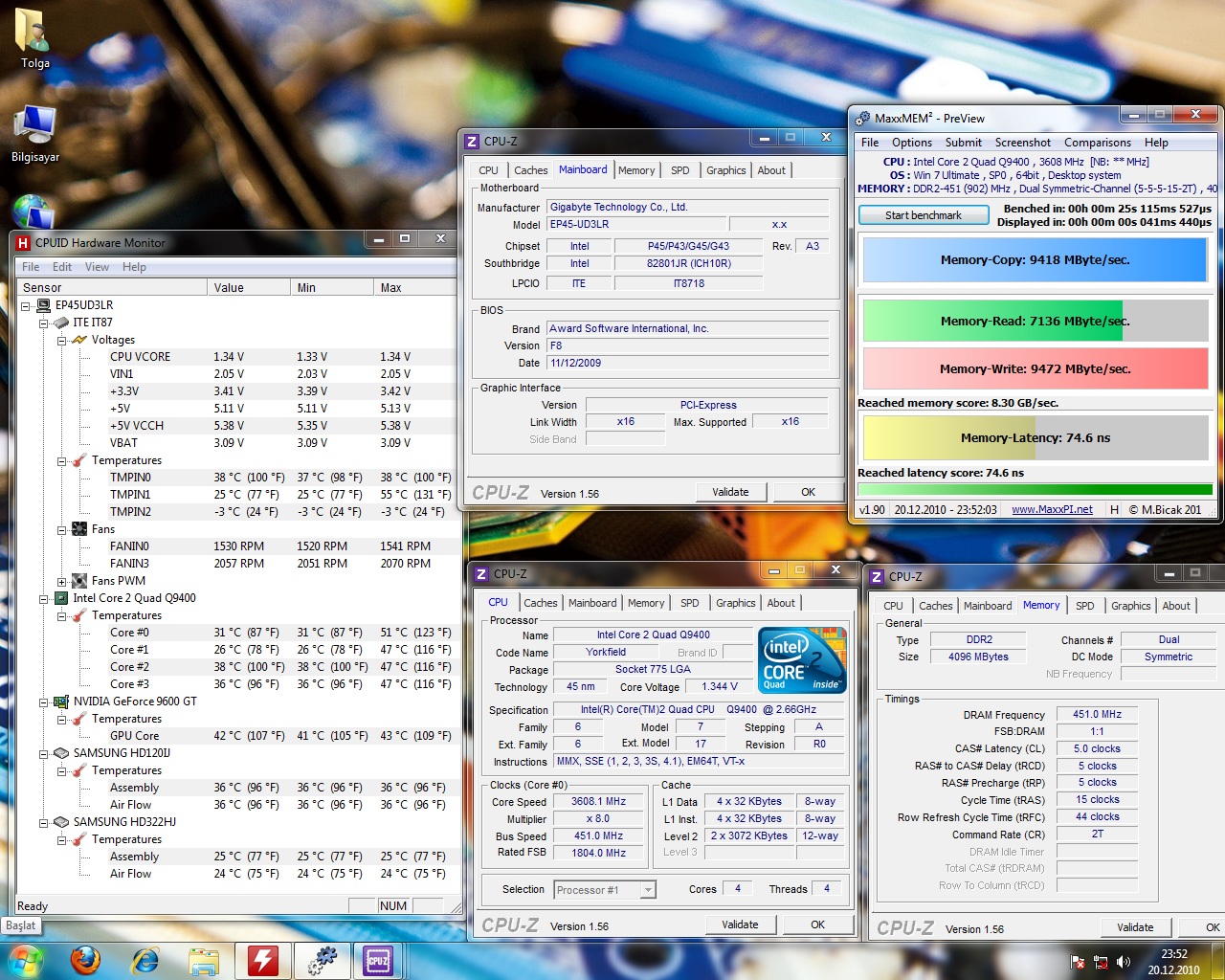
Task: Collapse the Intel Core 2 Quad Q9400 node
Action: [44, 599]
